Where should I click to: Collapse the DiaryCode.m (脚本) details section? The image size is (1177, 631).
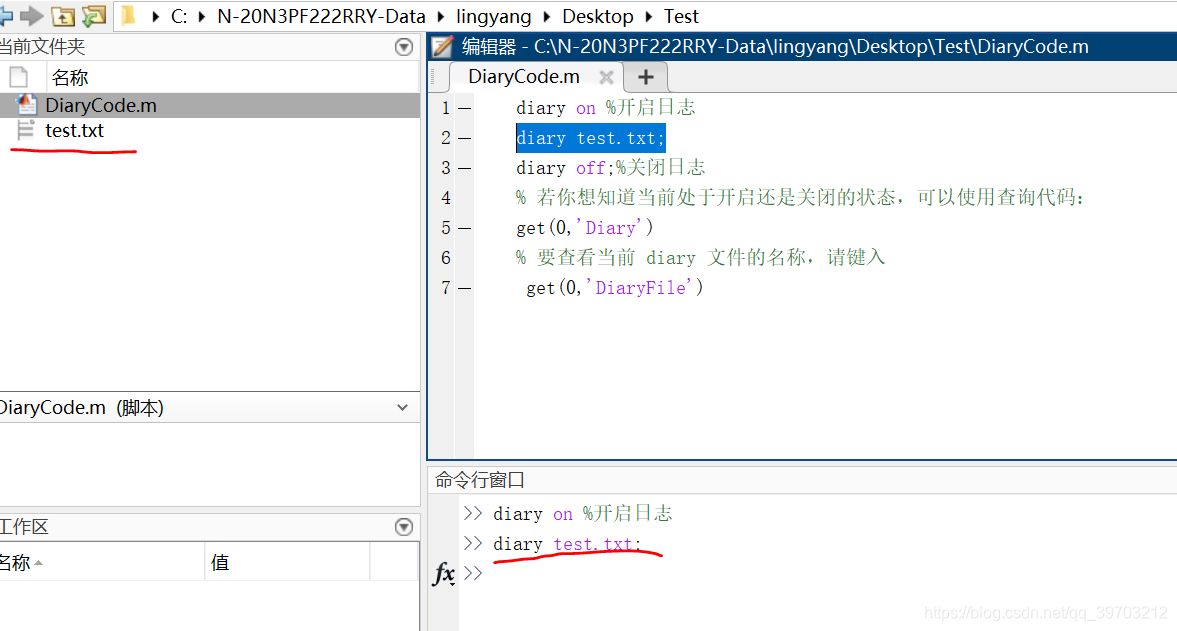403,407
